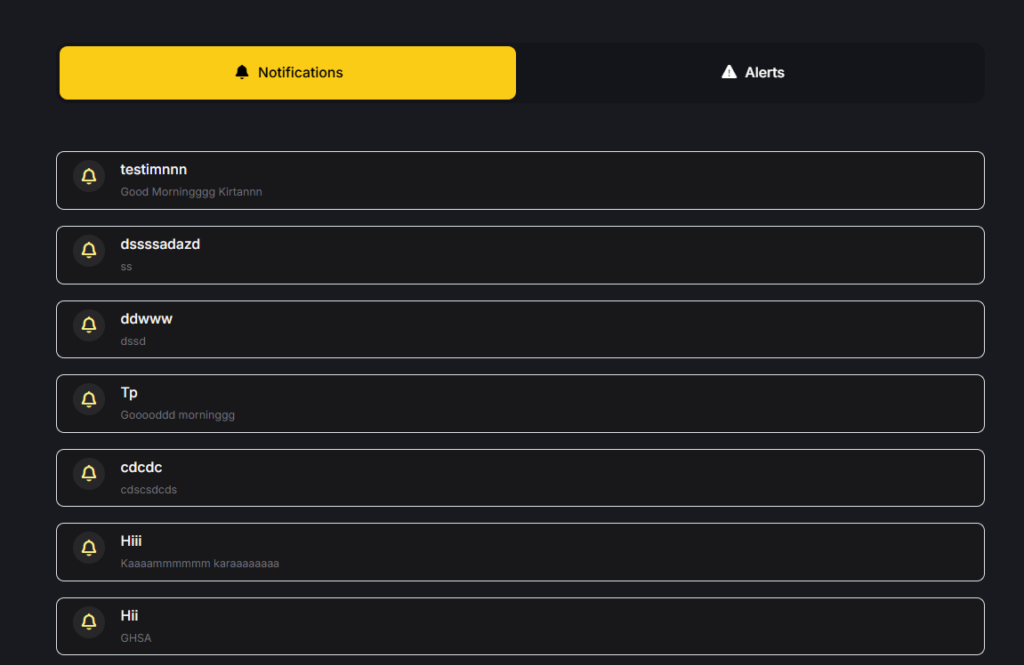This screenshot has height=665, width=1024.
Task: Select the bell icon in the Tp row
Action: pyautogui.click(x=89, y=400)
